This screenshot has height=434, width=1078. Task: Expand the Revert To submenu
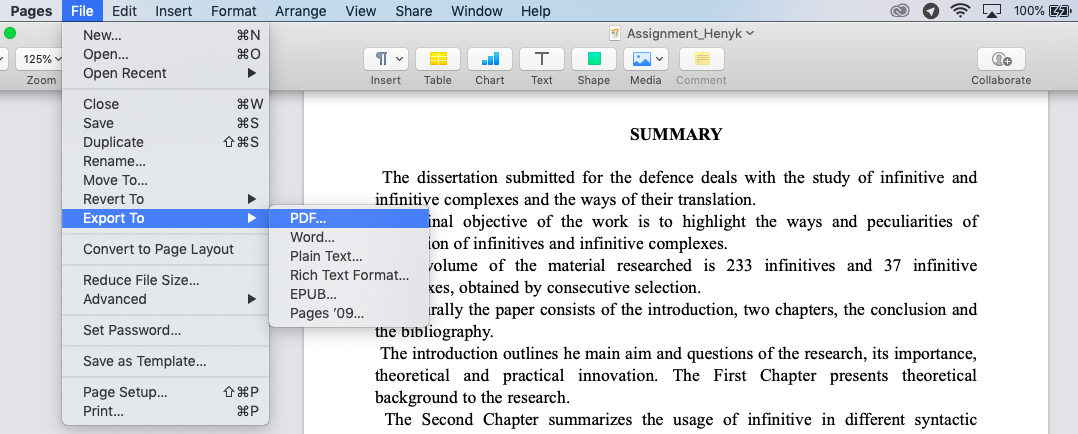[165, 199]
